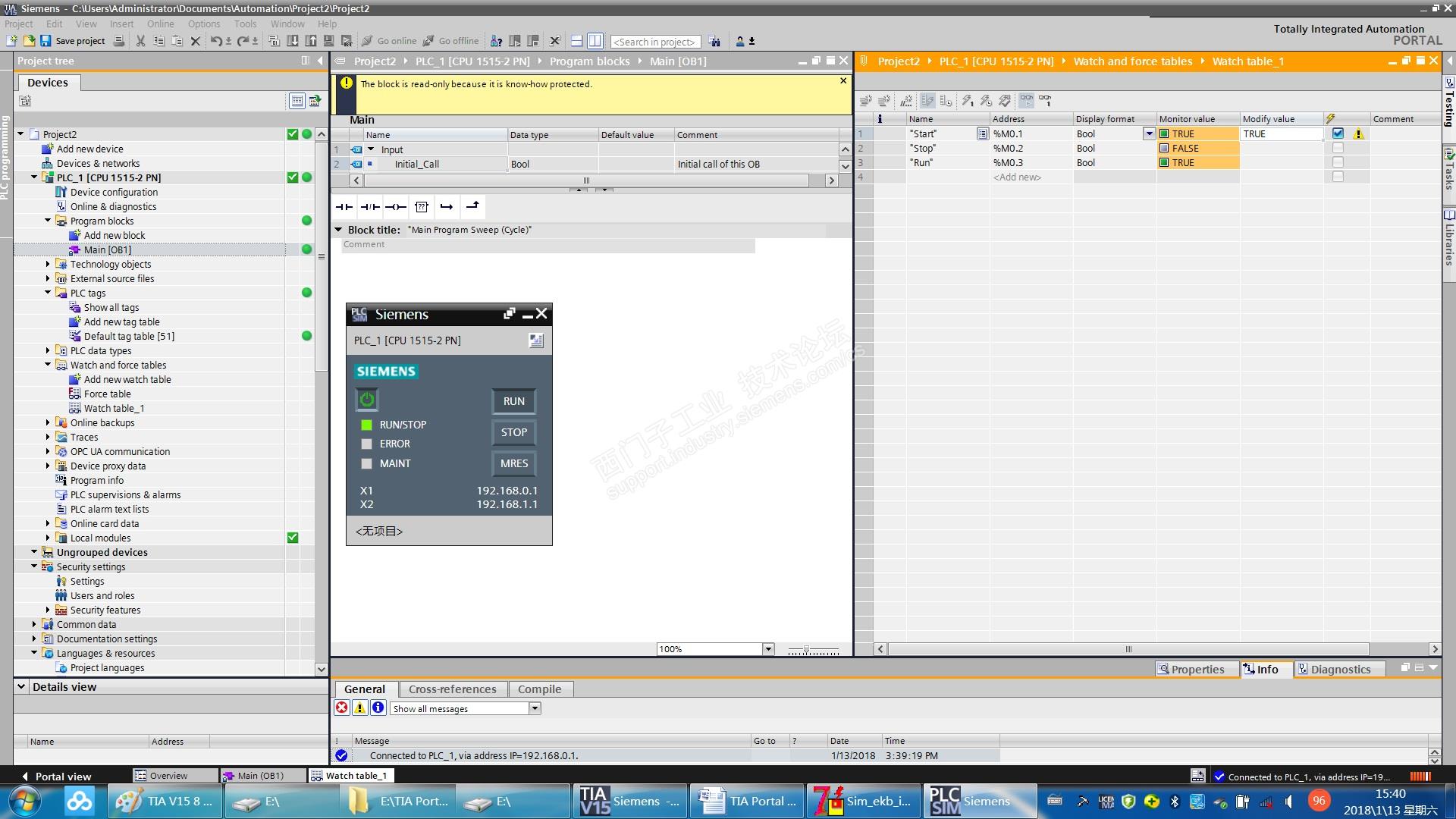Expand the Technology objects tree node
The height and width of the screenshot is (819, 1456).
(x=48, y=264)
